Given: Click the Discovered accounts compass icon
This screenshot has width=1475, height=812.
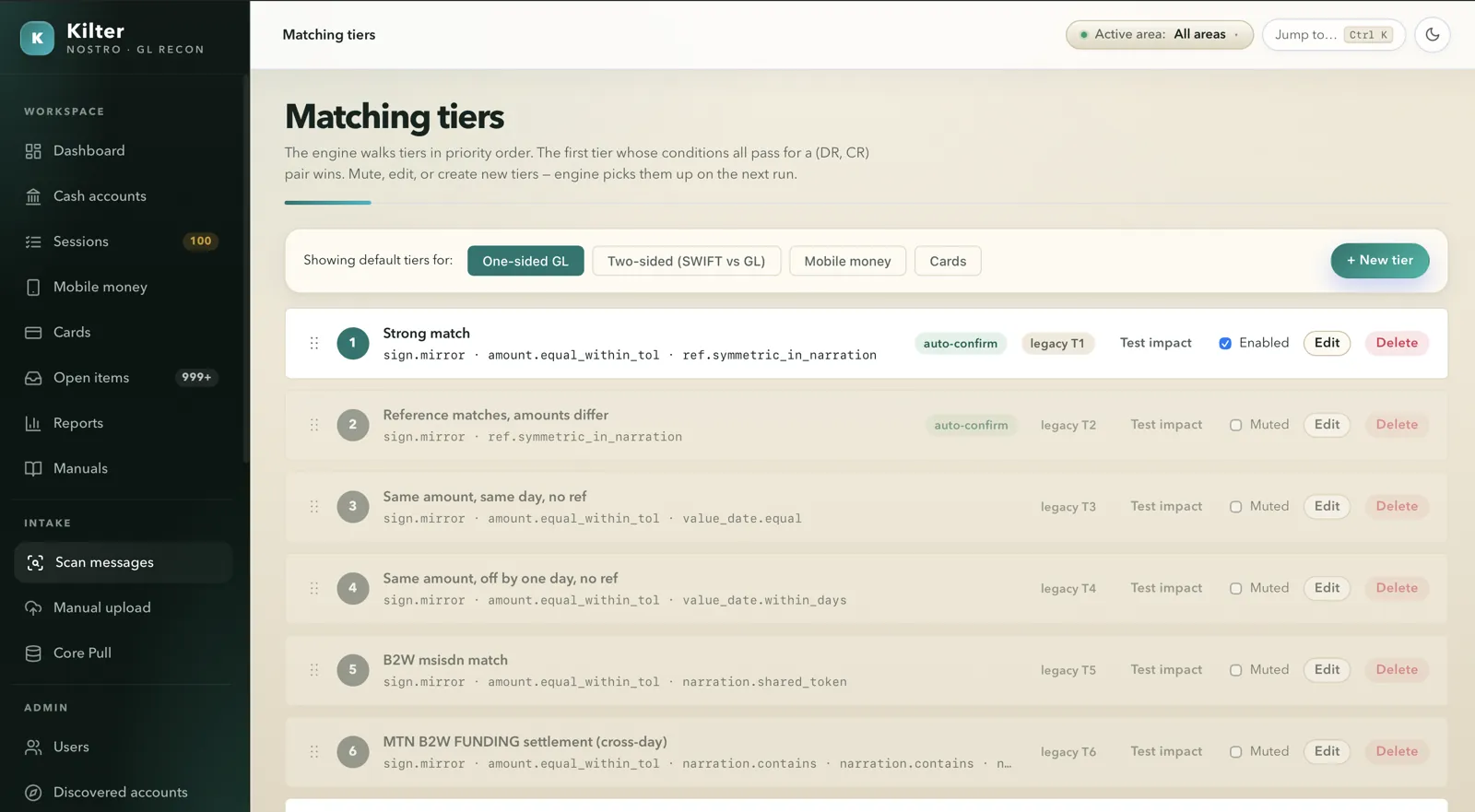Looking at the screenshot, I should pos(33,793).
